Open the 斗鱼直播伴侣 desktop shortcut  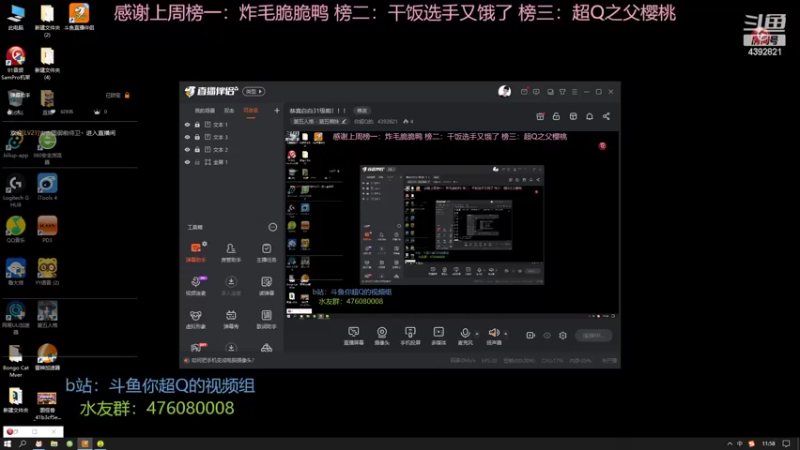(x=79, y=17)
